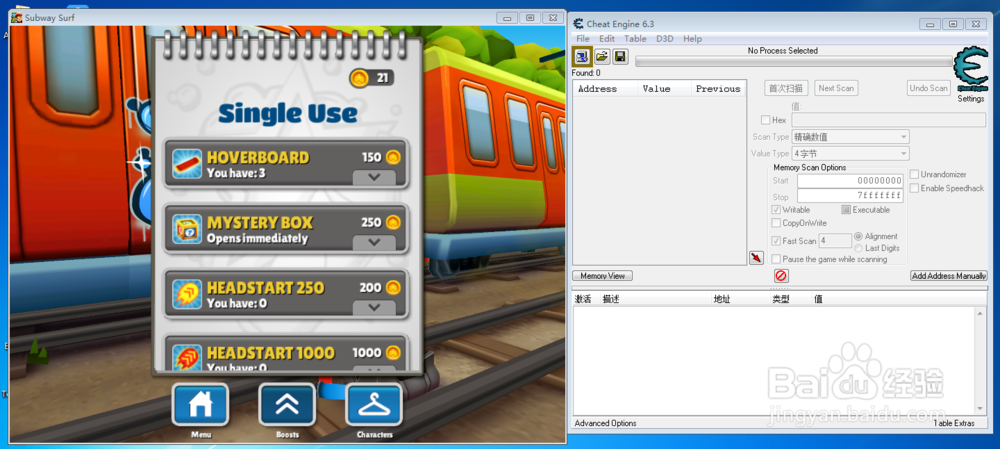Enable the Unrandomizer checkbox
This screenshot has width=1000, height=449.
(914, 174)
